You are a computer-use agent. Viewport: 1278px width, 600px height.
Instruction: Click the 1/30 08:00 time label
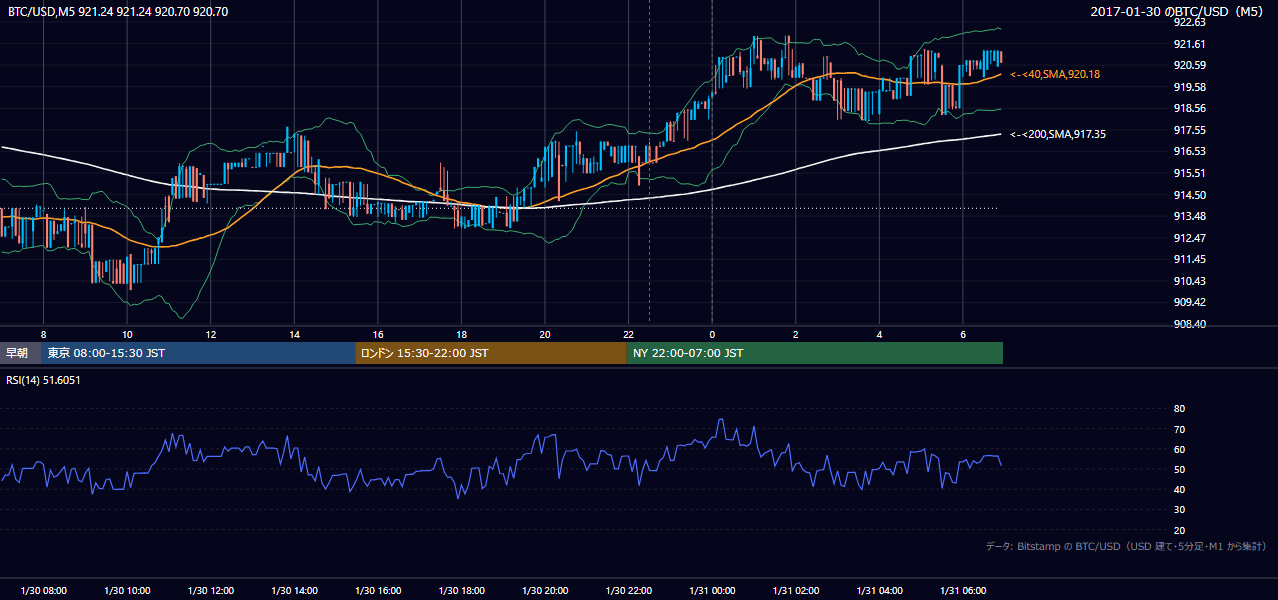tap(43, 591)
